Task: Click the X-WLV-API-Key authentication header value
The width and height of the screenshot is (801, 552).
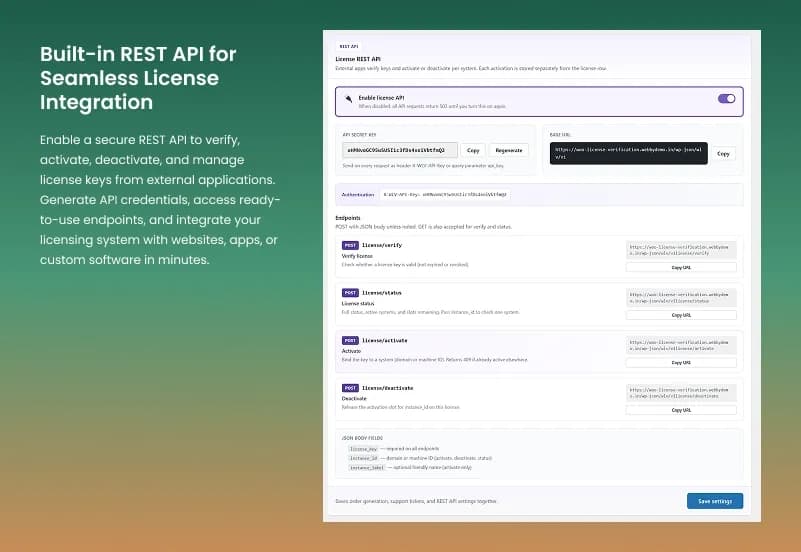Action: 445,195
